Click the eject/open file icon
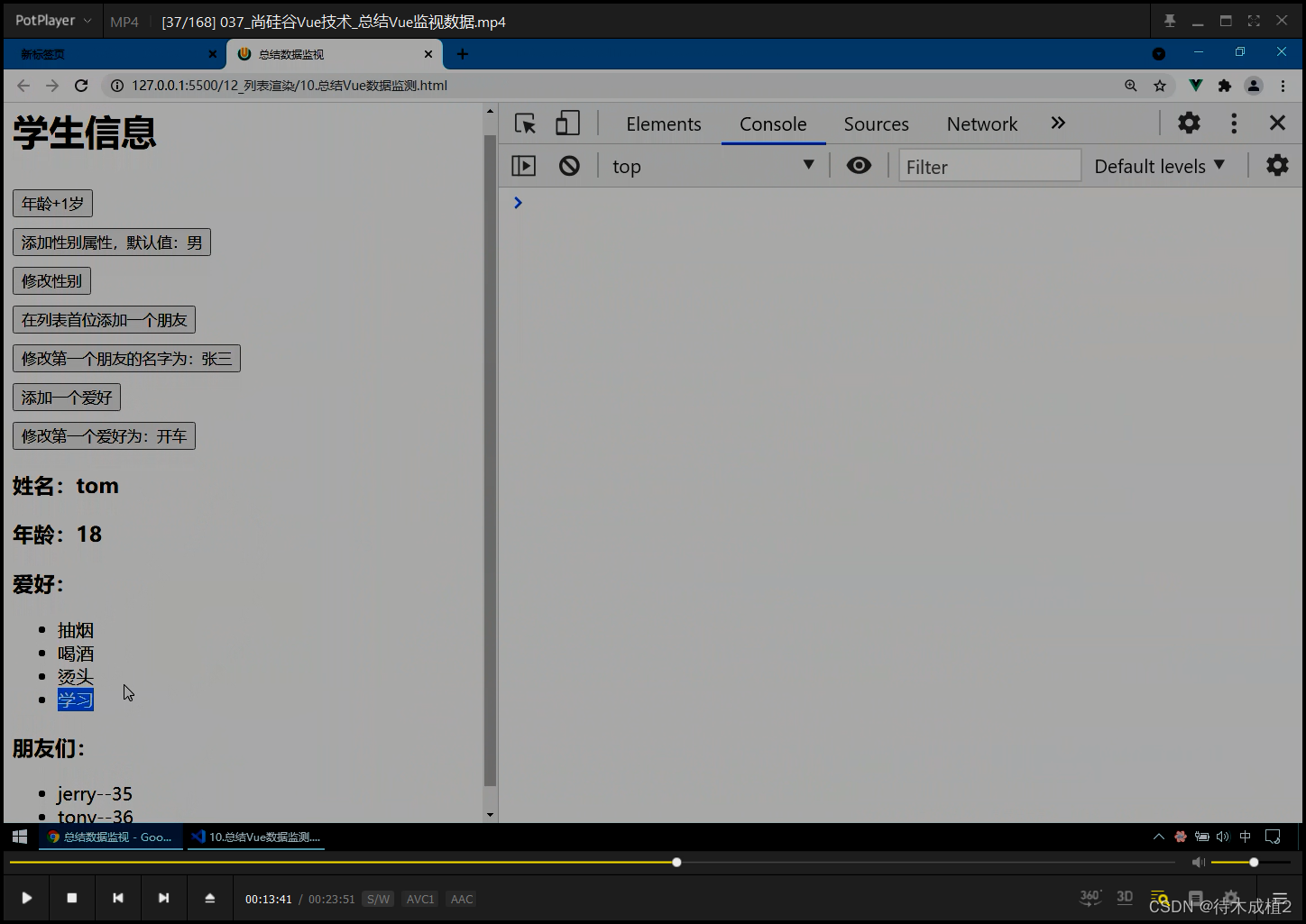Image resolution: width=1306 pixels, height=924 pixels. click(209, 898)
